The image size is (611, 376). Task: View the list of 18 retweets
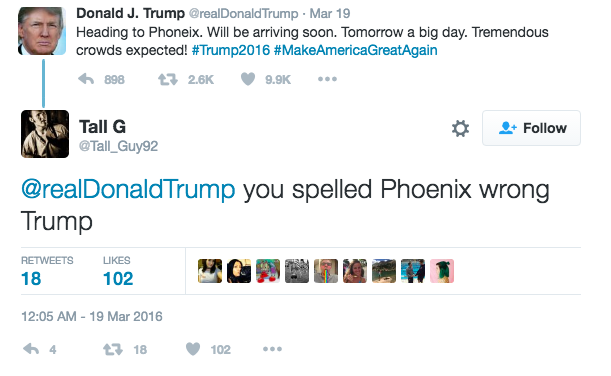point(47,272)
